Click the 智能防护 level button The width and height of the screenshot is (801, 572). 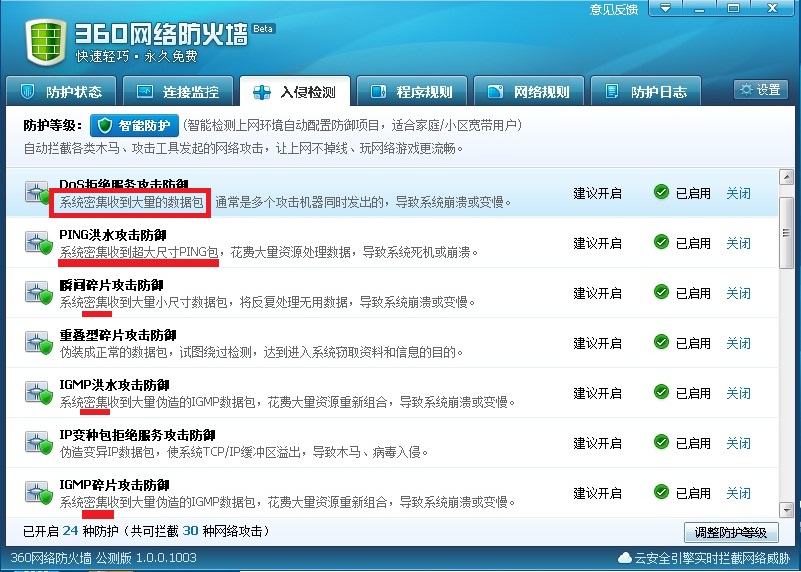pos(134,125)
